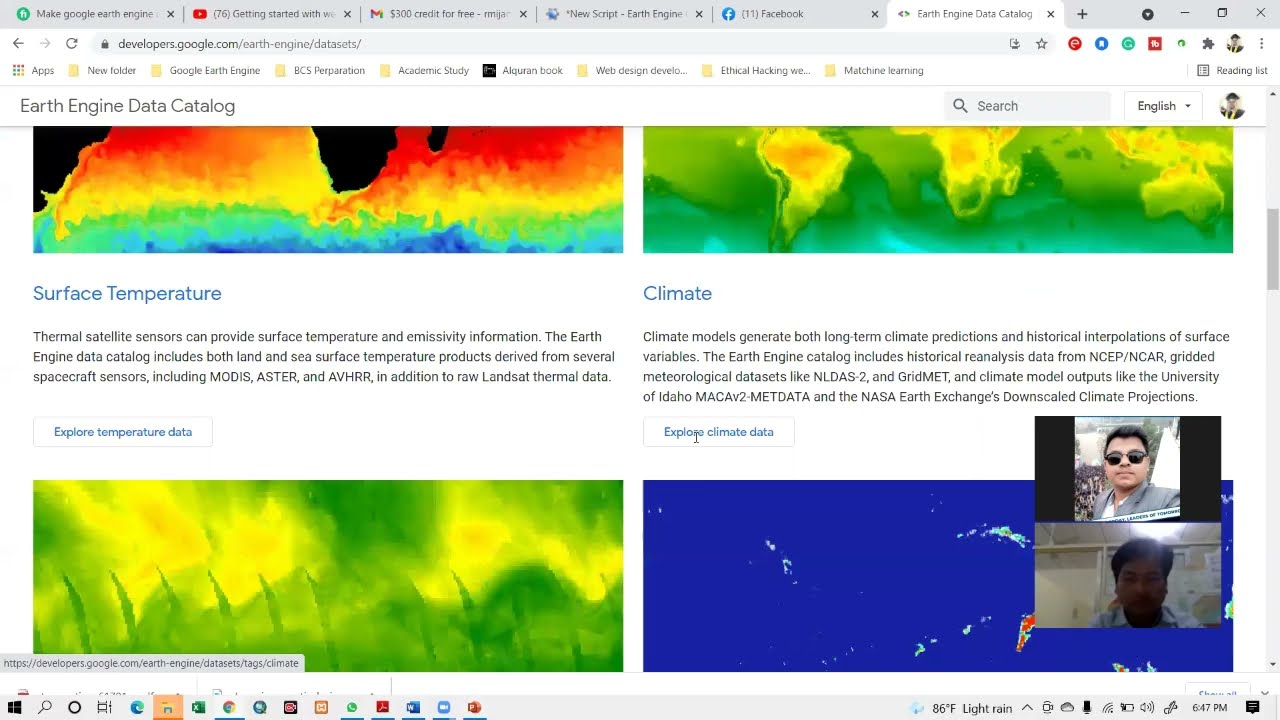This screenshot has height=720, width=1280.
Task: Open the notification center icon
Action: tap(1253, 708)
